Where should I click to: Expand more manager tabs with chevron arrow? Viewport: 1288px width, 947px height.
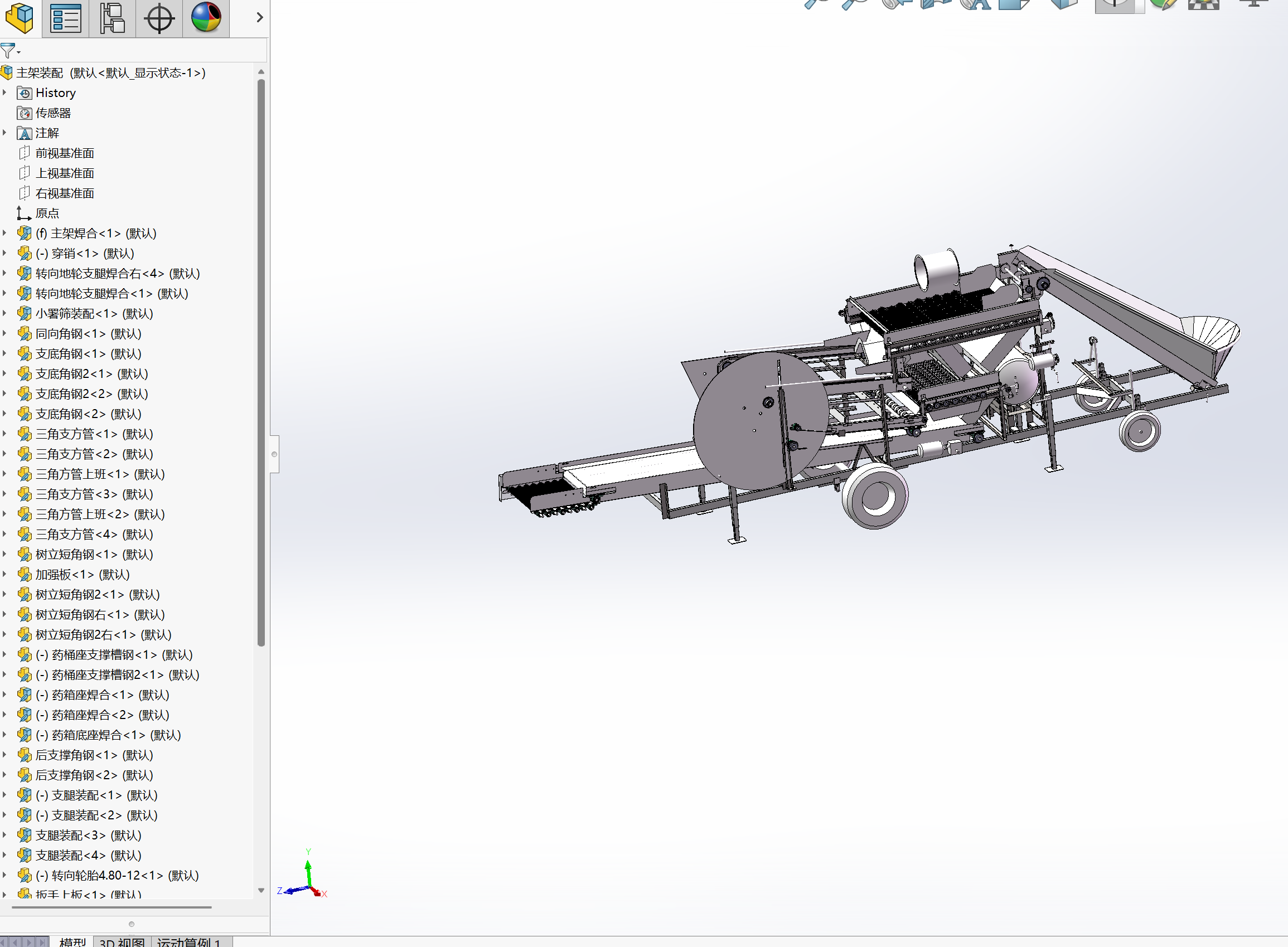[x=259, y=18]
